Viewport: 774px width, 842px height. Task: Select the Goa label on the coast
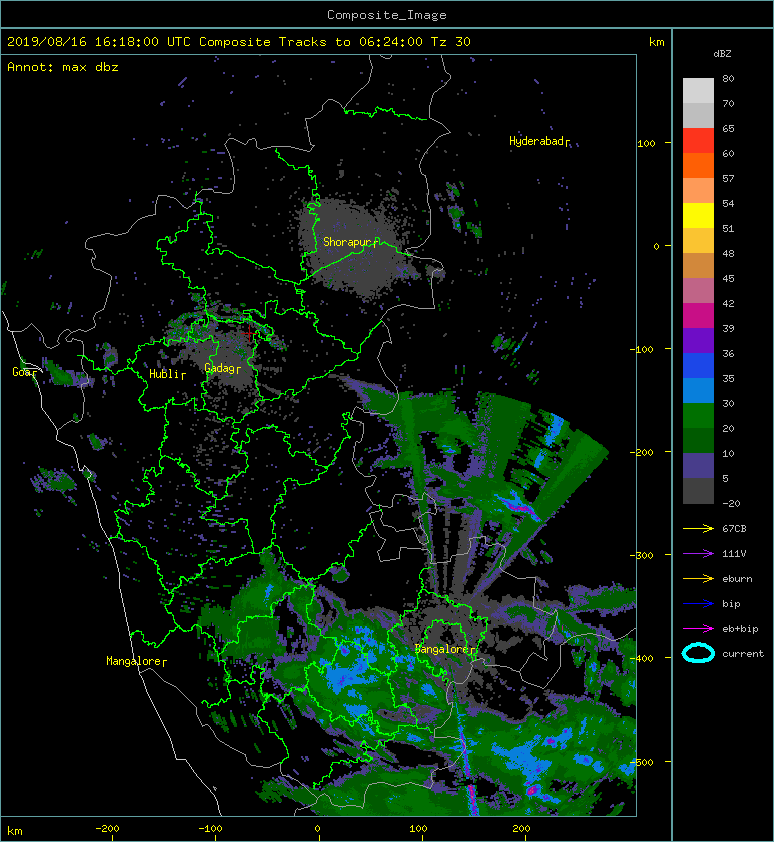(x=25, y=372)
